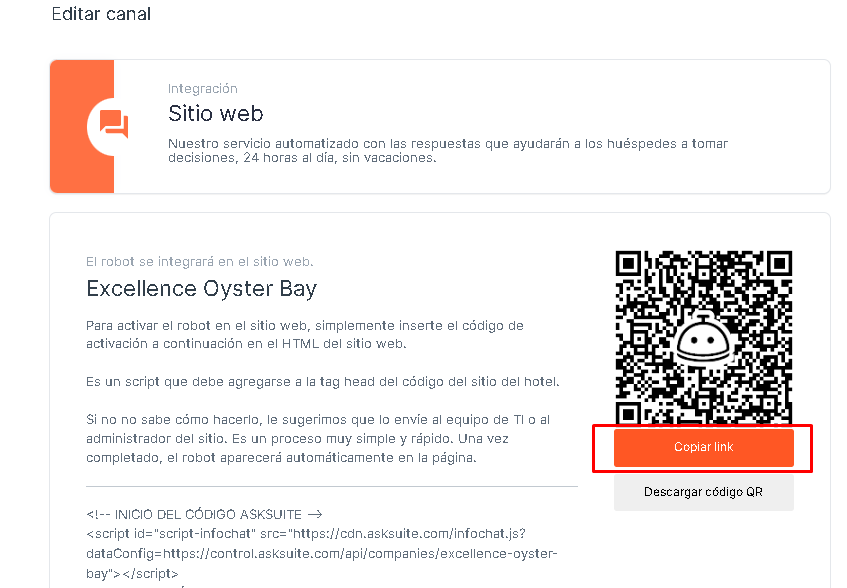The width and height of the screenshot is (847, 588).
Task: Click the closing bay script tag line
Action: point(132,573)
